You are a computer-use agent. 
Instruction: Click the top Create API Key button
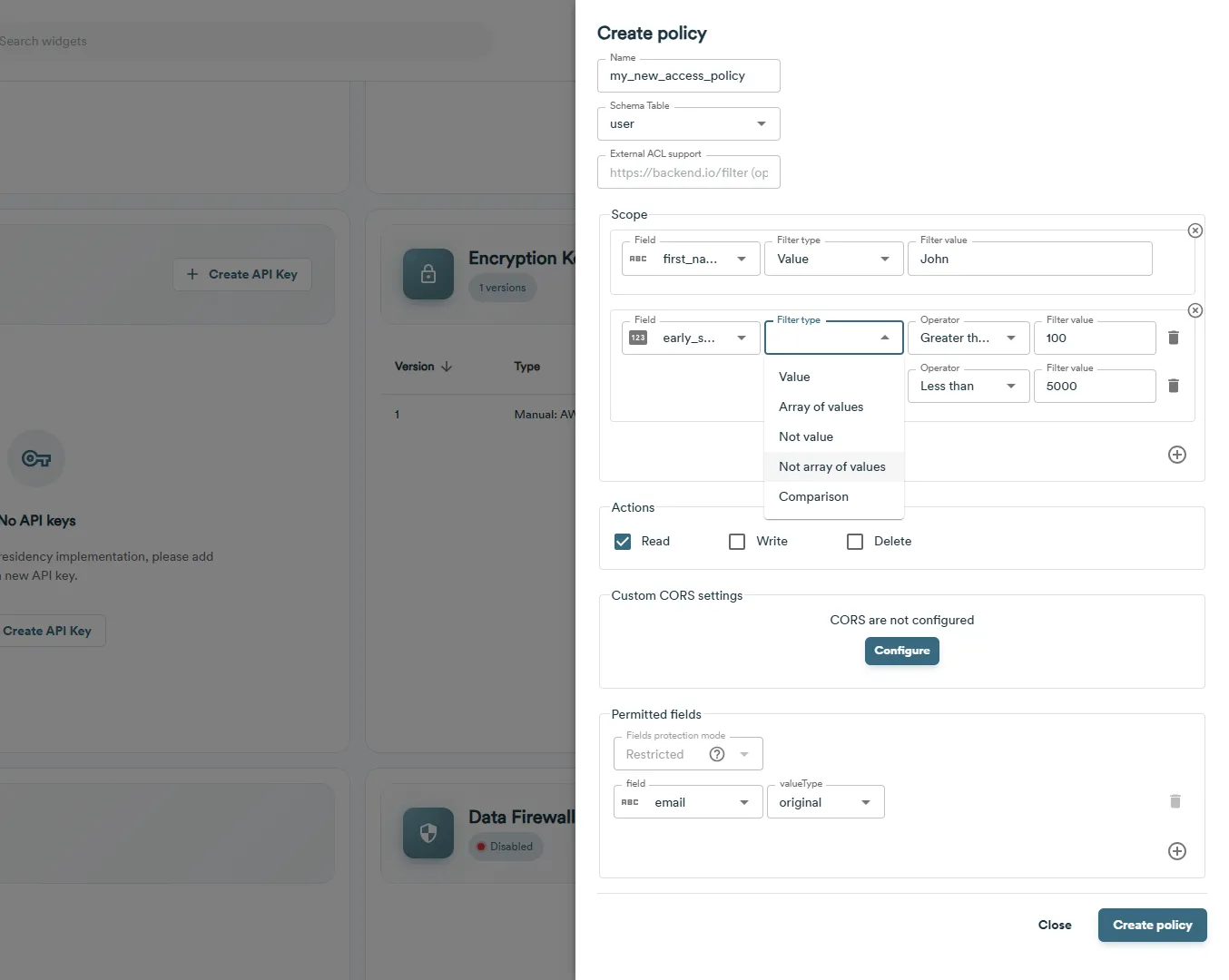tap(242, 274)
